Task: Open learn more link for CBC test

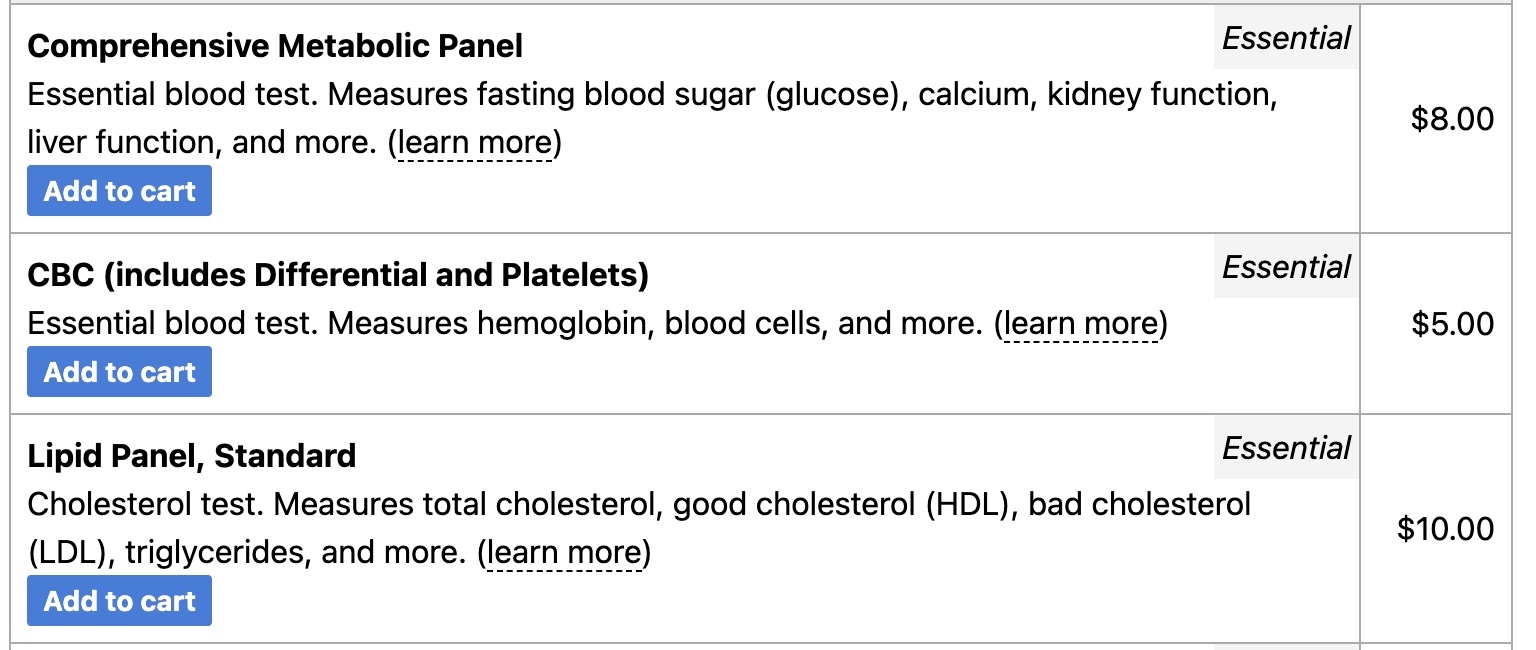Action: point(1081,324)
